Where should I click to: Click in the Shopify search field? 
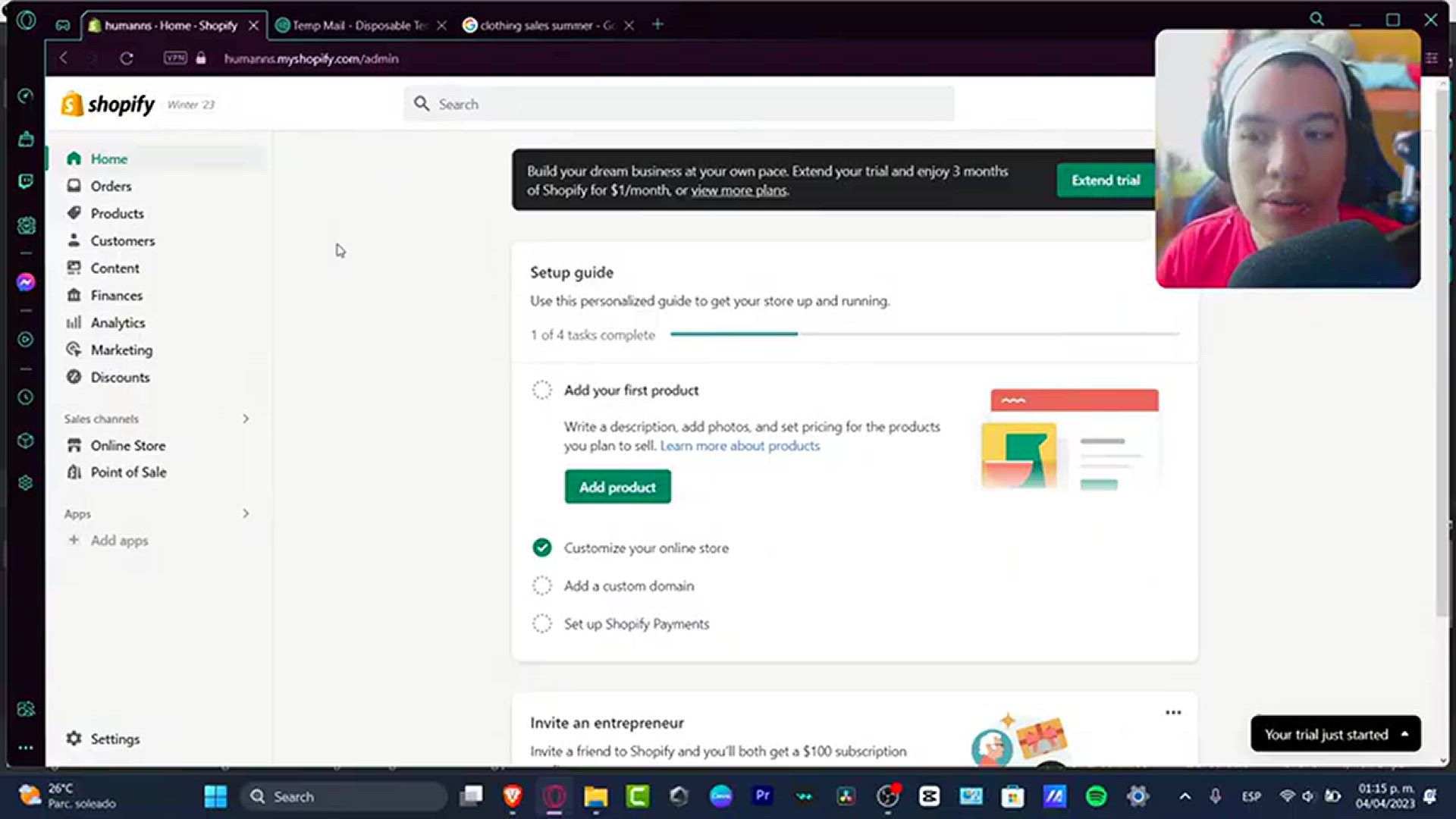point(679,104)
